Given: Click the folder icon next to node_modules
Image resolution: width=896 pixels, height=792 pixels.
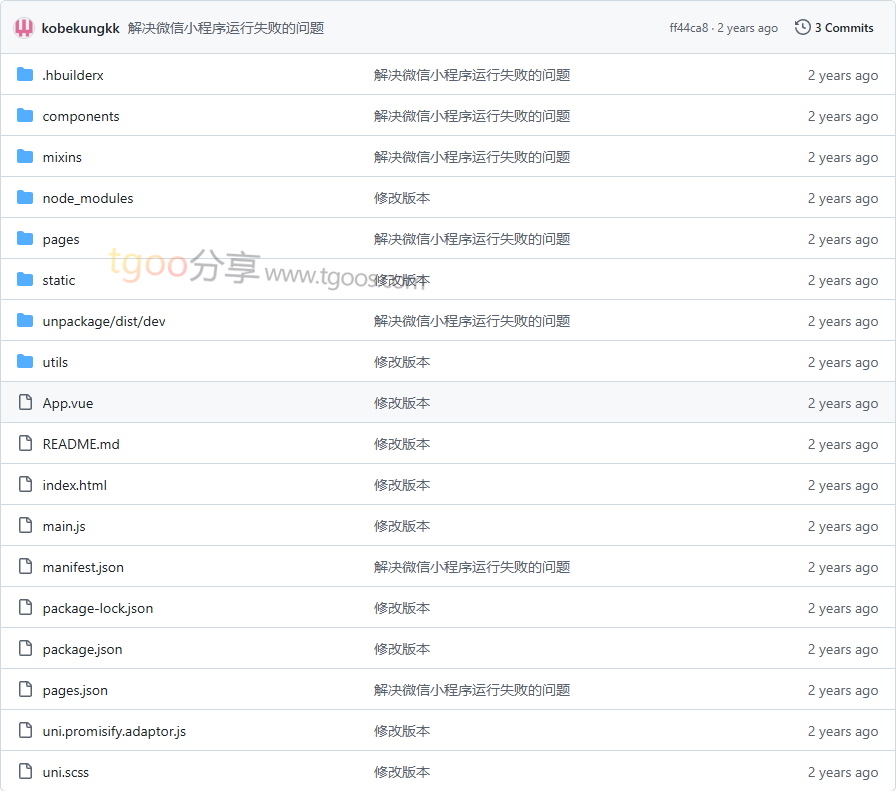Looking at the screenshot, I should click(x=25, y=198).
